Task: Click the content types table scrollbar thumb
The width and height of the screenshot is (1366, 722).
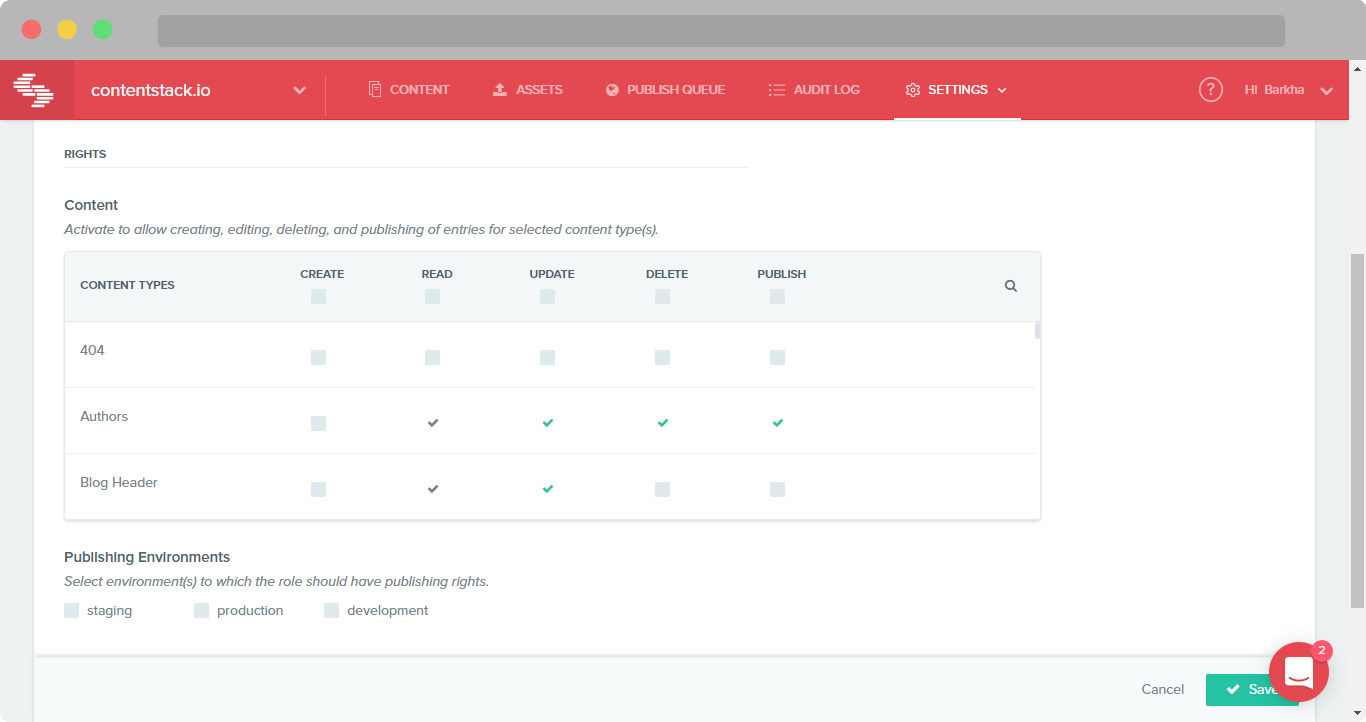Action: click(1037, 330)
